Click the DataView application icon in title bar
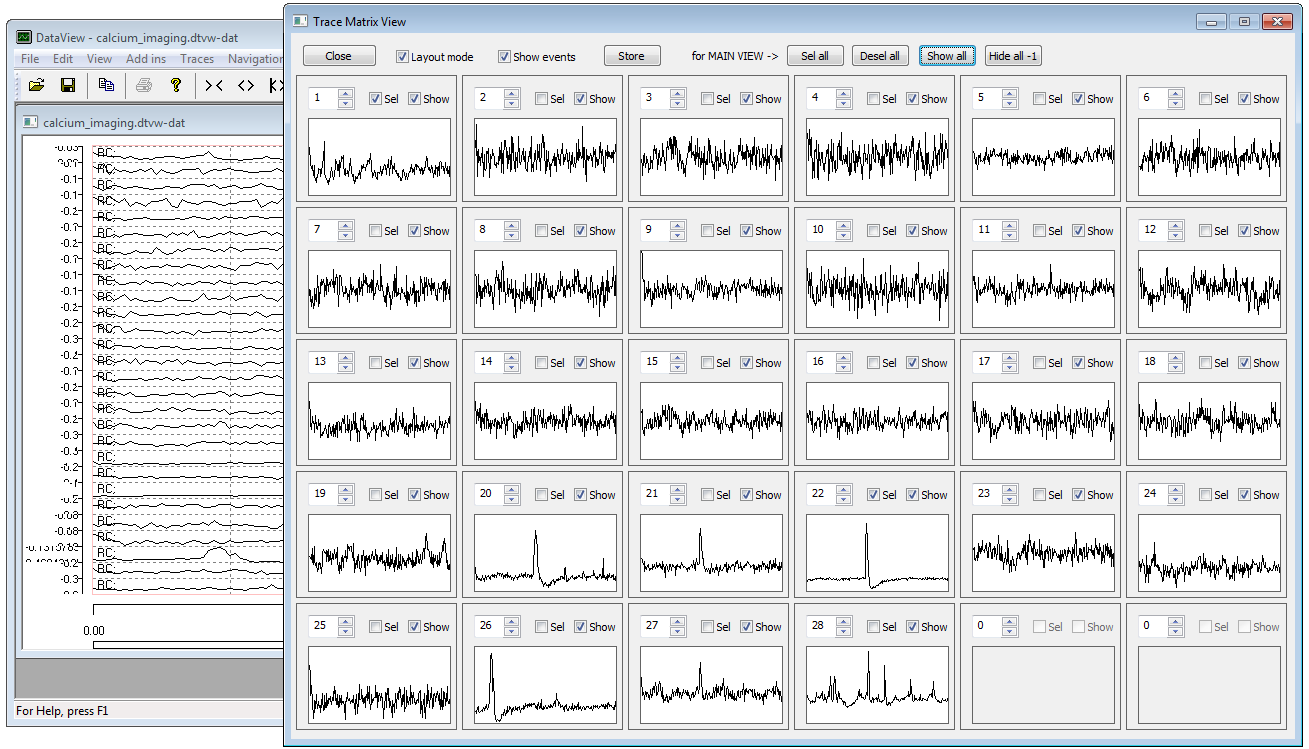The image size is (1309, 749). pyautogui.click(x=24, y=37)
